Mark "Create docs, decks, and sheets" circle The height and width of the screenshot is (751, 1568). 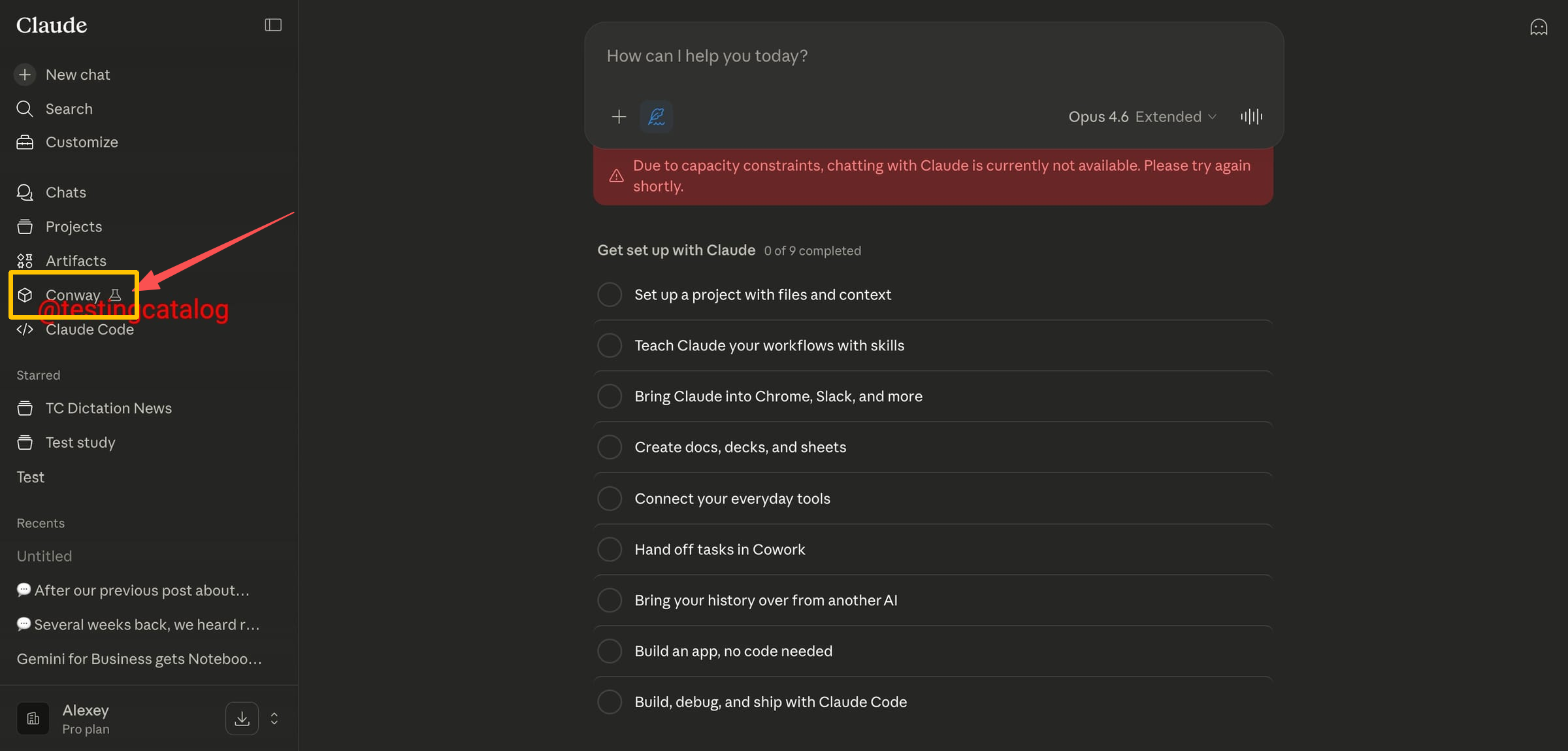610,447
